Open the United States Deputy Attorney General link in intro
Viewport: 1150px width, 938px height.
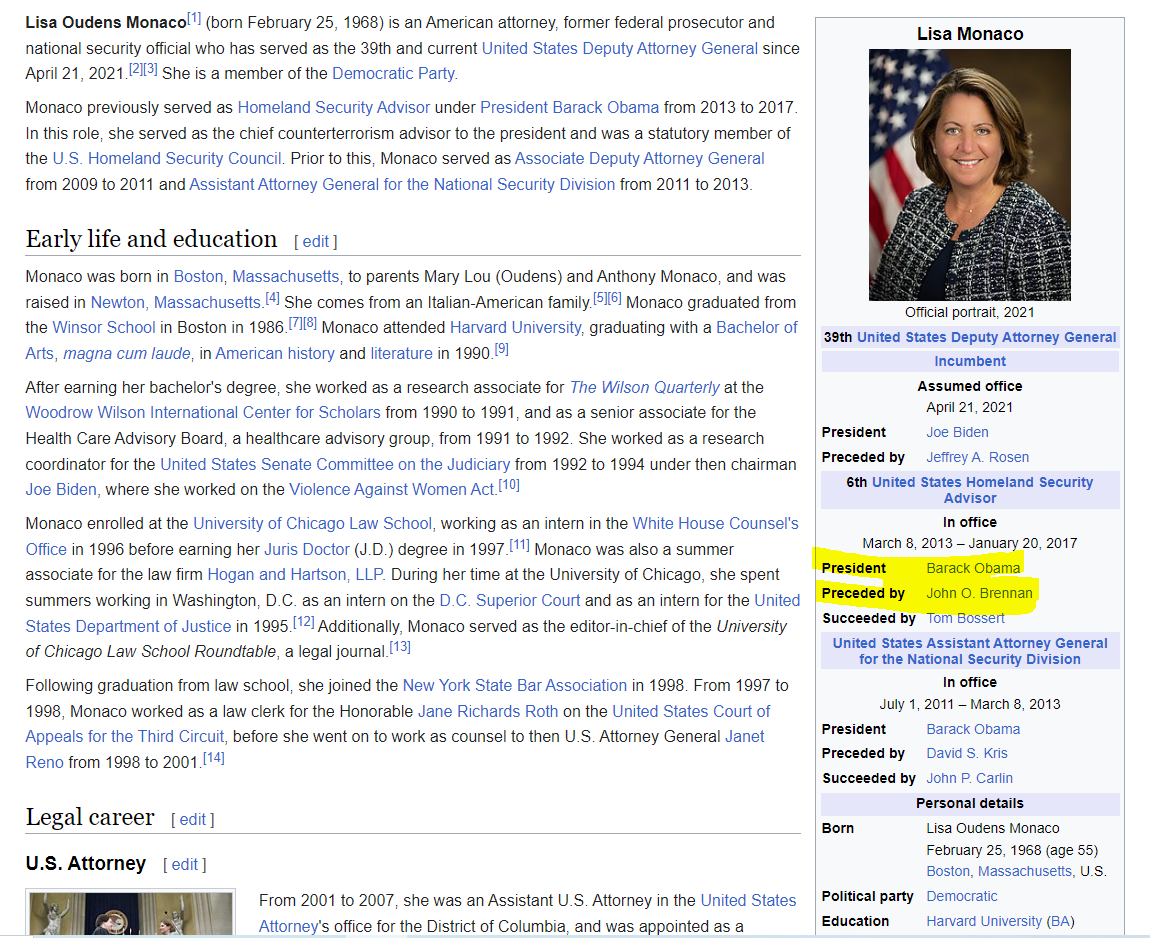(x=619, y=48)
